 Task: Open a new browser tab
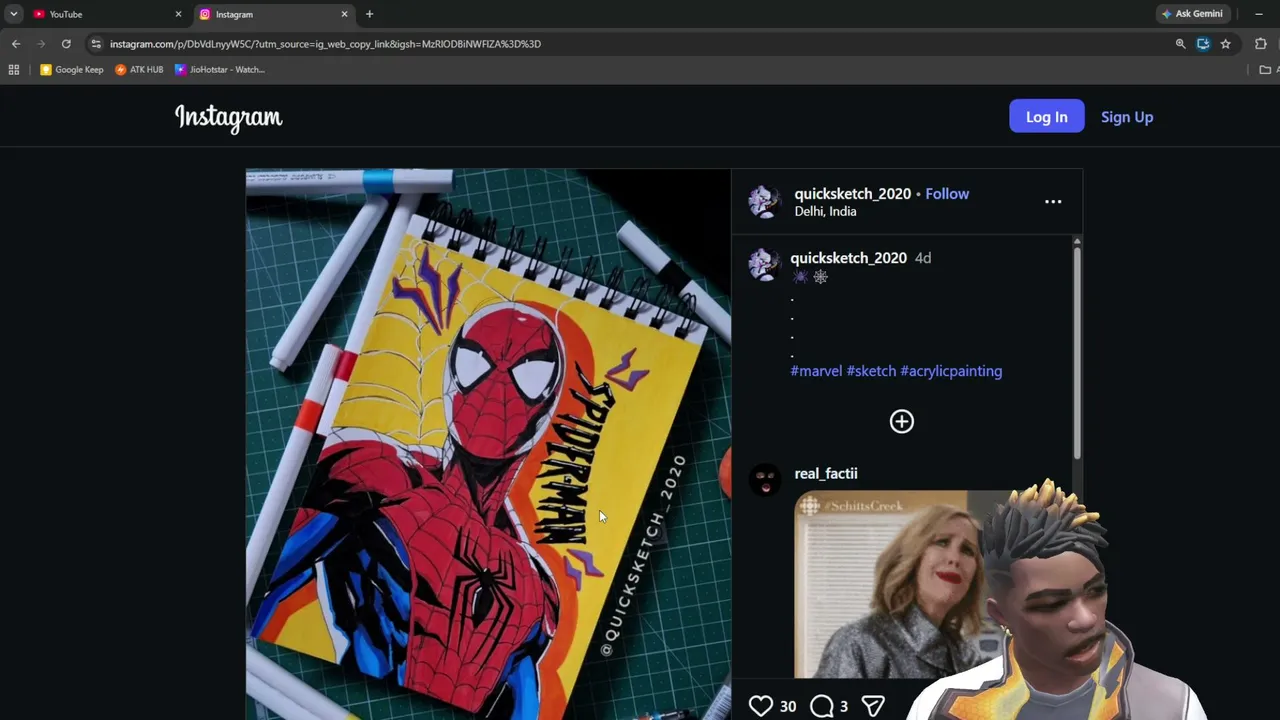click(369, 14)
